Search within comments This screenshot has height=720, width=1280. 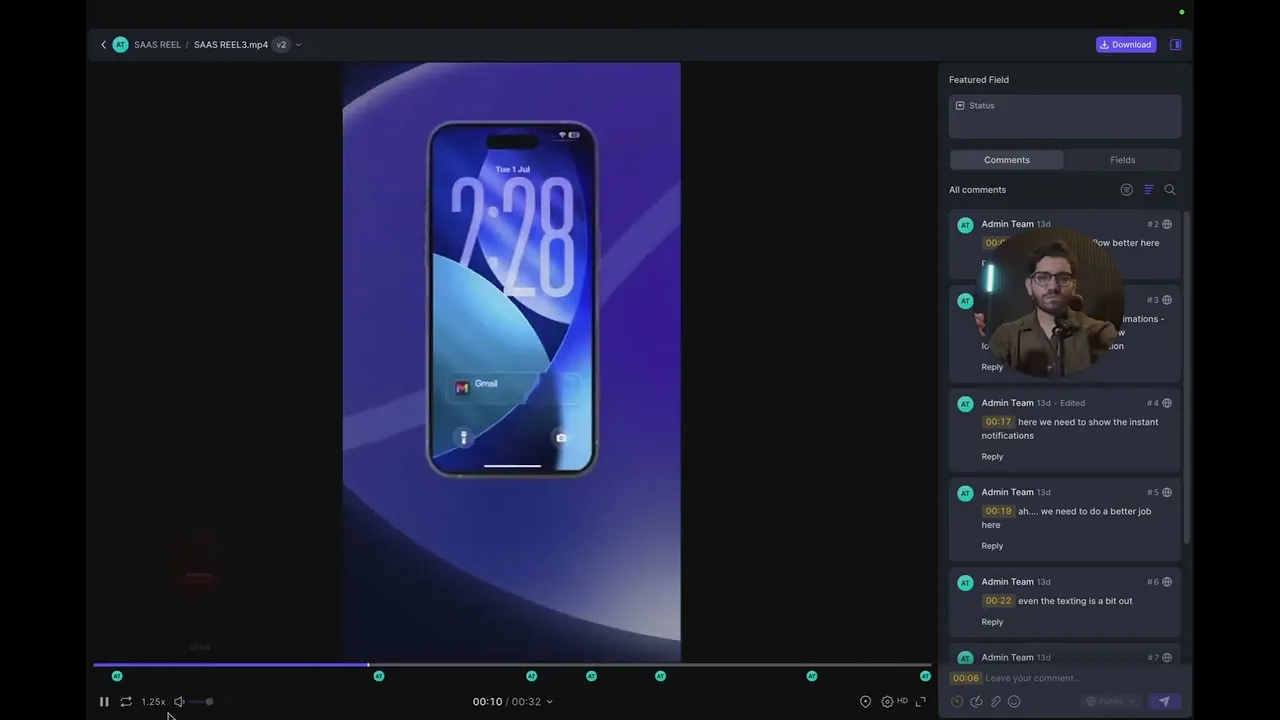(x=1170, y=190)
